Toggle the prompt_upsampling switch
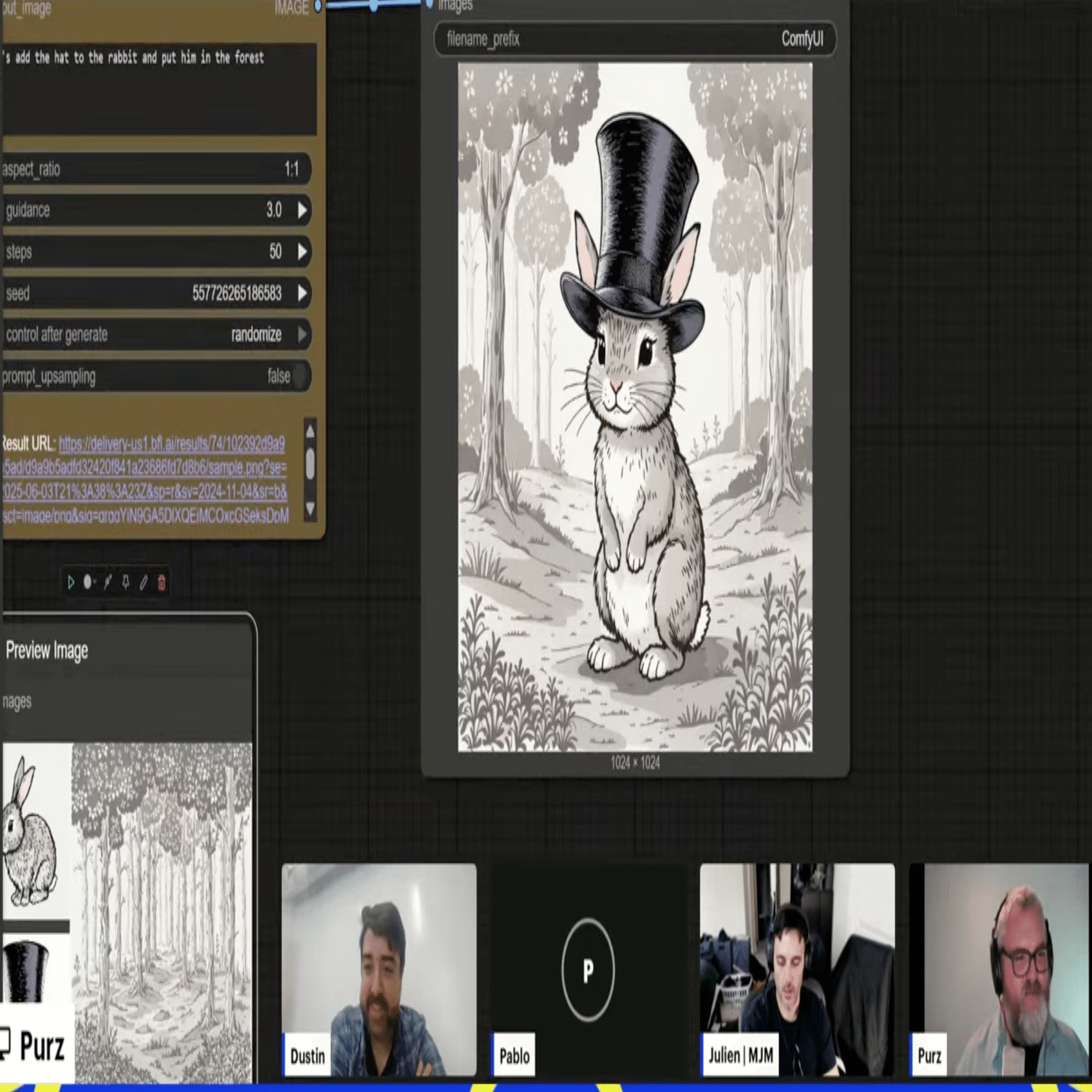 [299, 376]
